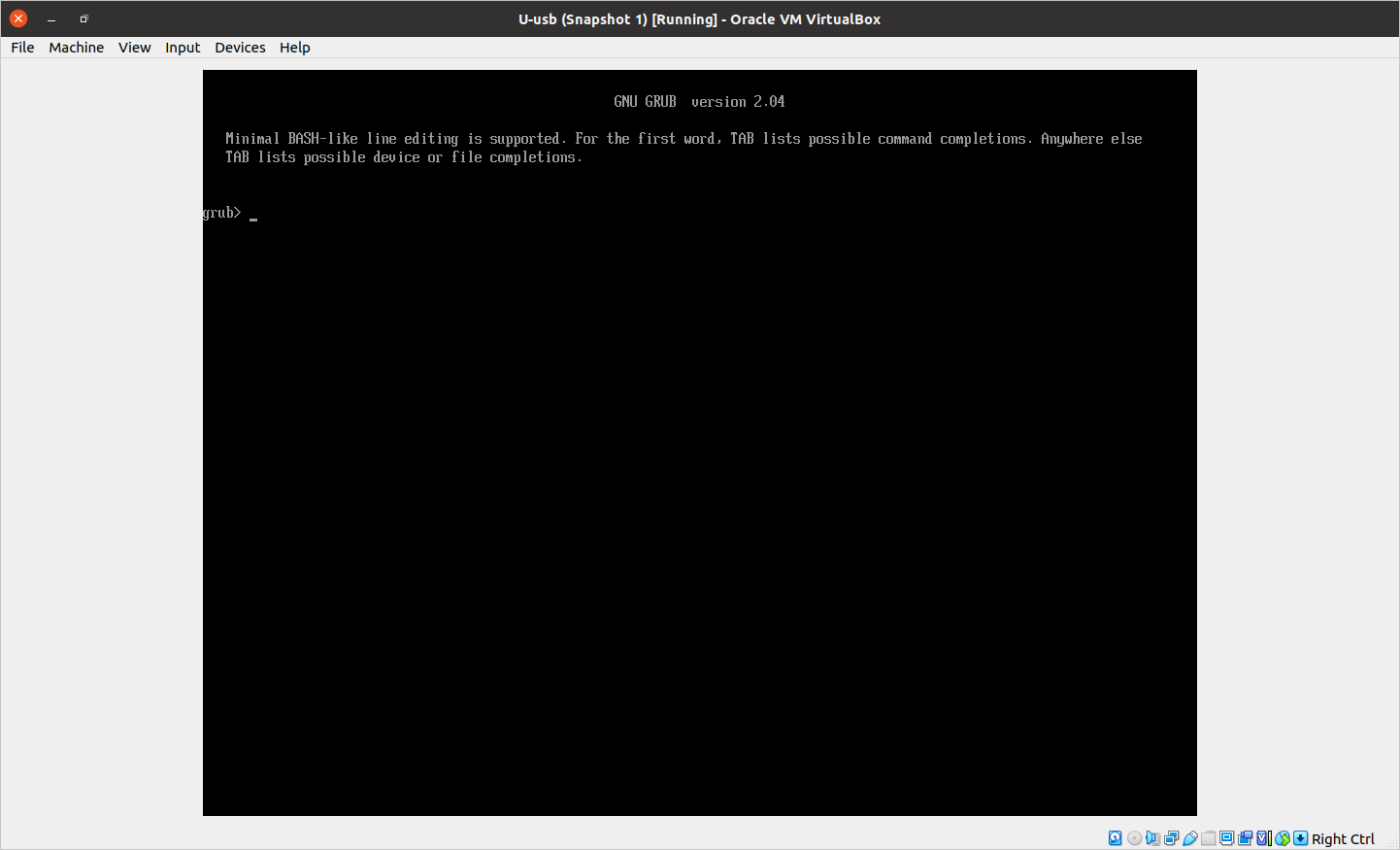Click the mouse integration status icon
This screenshot has width=1400, height=850.
[x=1283, y=838]
